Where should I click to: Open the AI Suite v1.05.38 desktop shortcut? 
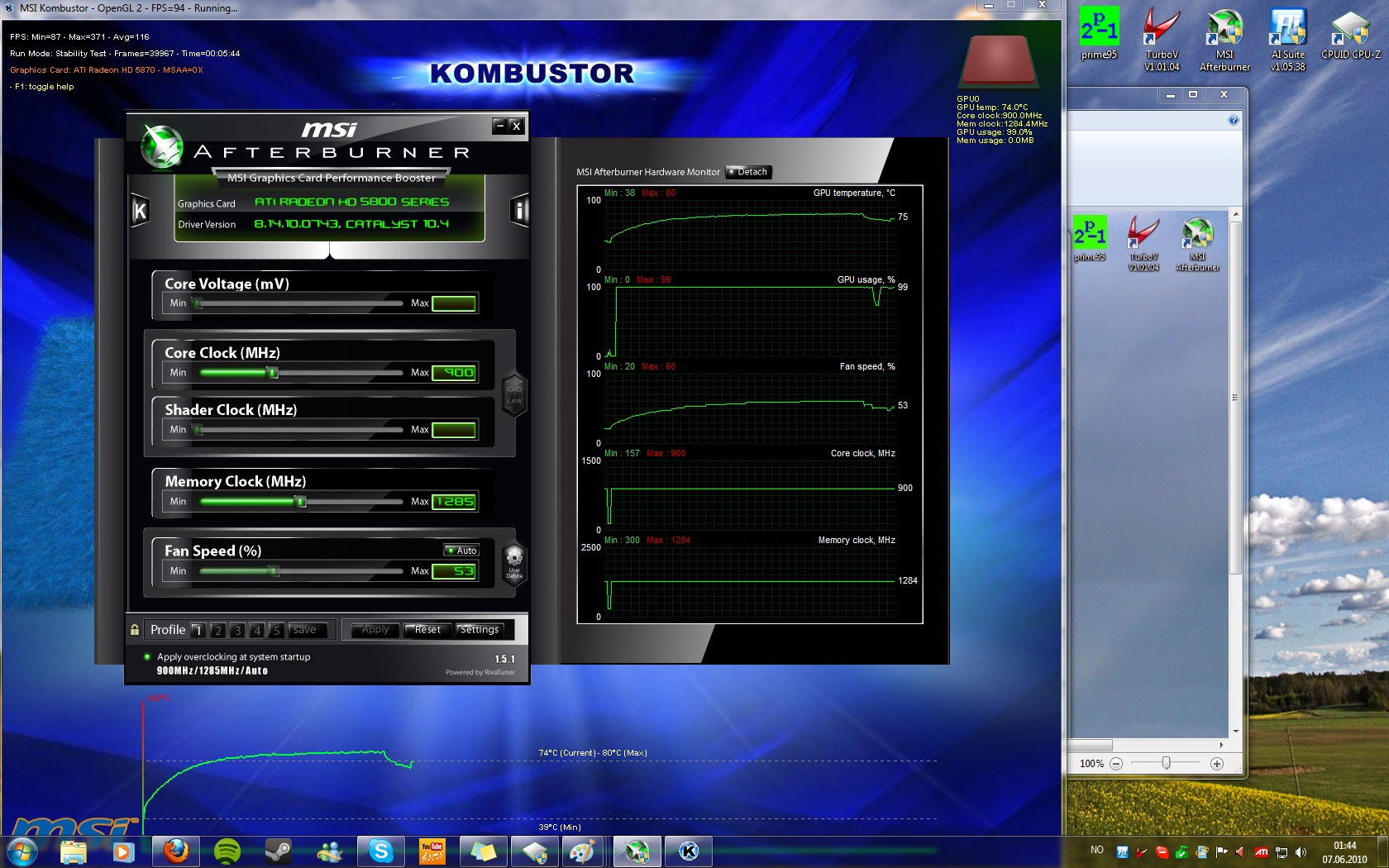coord(1287,40)
